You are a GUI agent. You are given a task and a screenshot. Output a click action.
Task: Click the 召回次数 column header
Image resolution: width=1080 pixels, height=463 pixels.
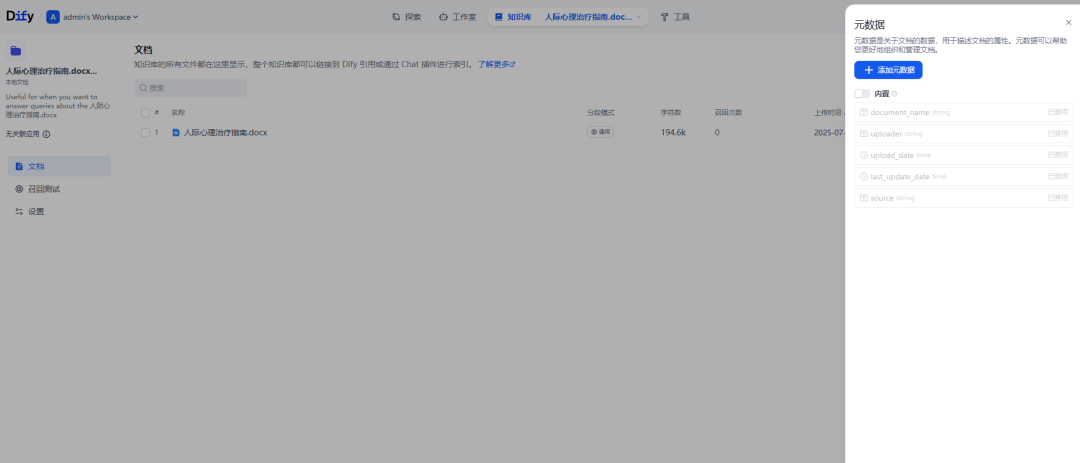coord(728,113)
